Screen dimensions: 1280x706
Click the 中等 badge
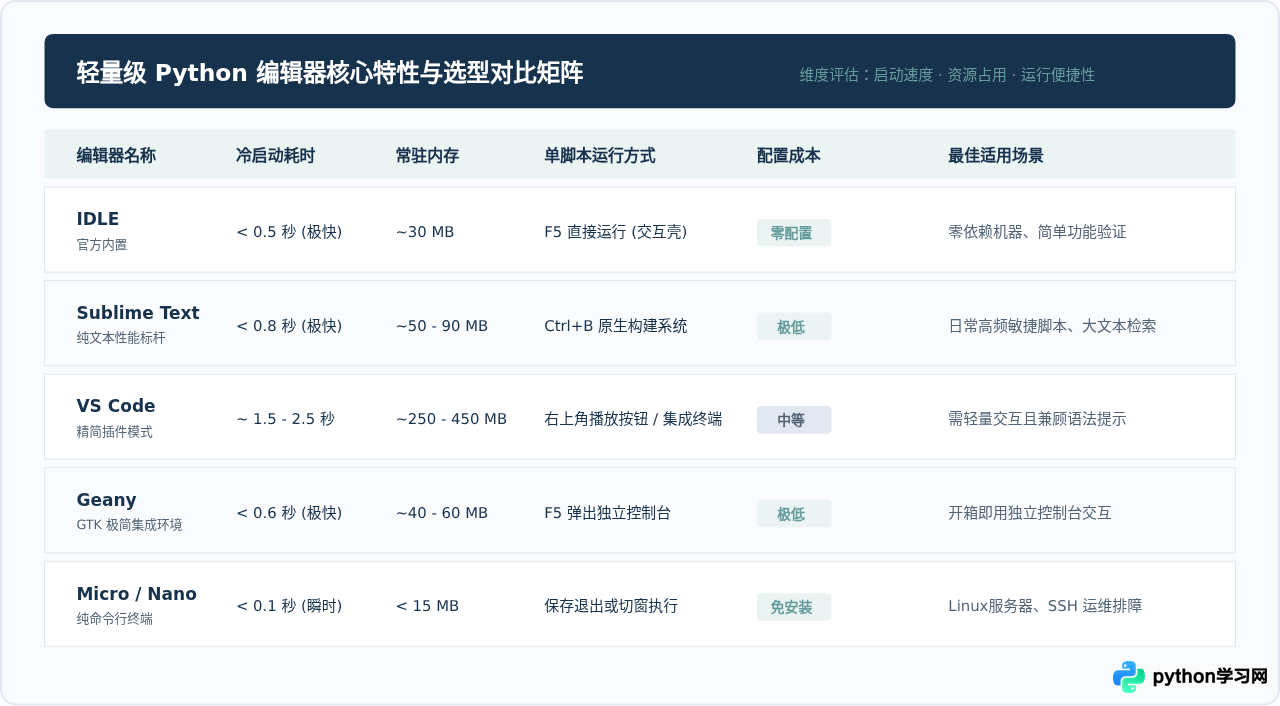(x=794, y=420)
